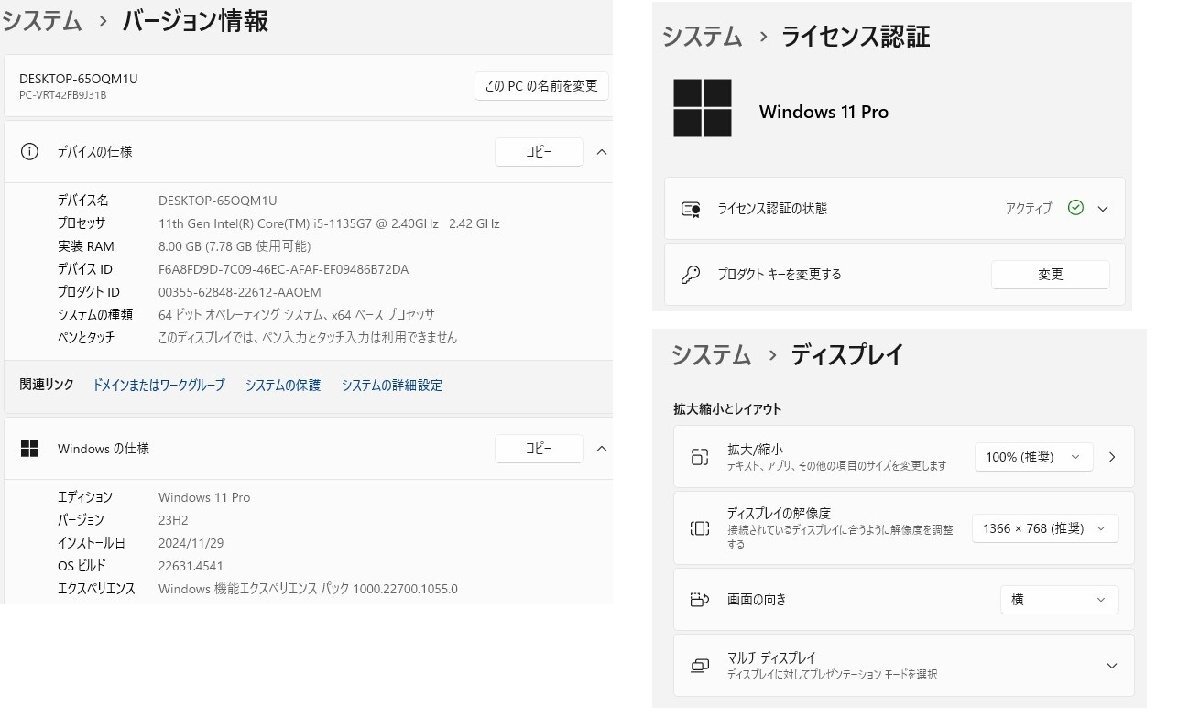Click the resolution icon beside ディスプレイの解像度

[x=700, y=528]
